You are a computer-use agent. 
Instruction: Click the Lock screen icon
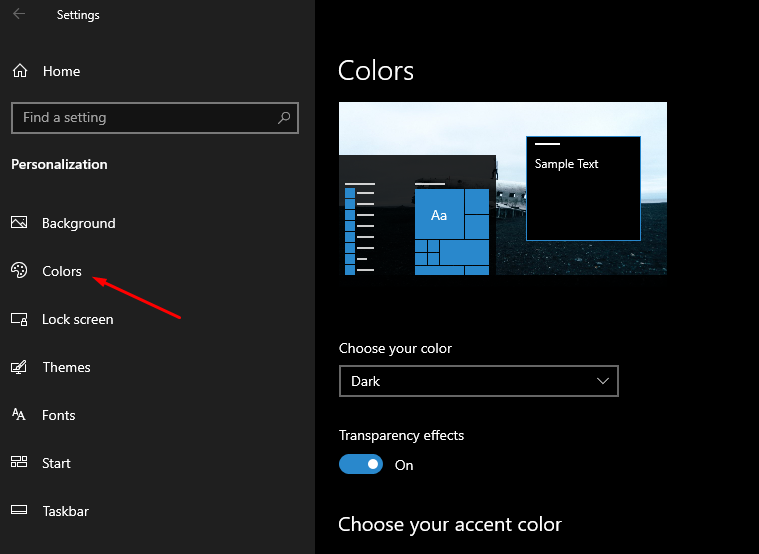(x=19, y=319)
